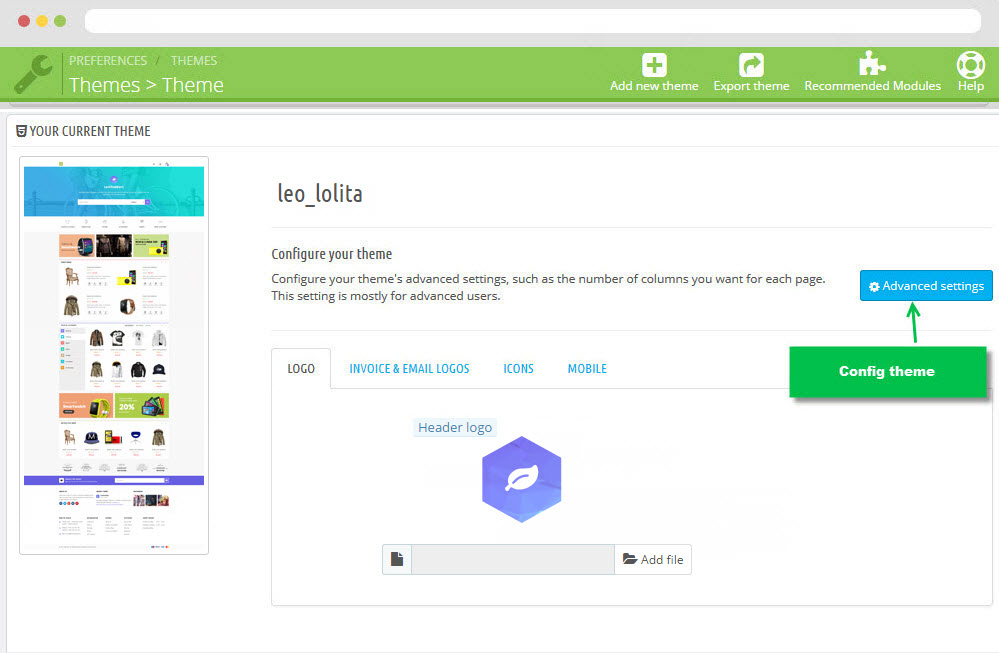Open the Advanced settings button
This screenshot has height=653, width=999.
click(x=926, y=286)
